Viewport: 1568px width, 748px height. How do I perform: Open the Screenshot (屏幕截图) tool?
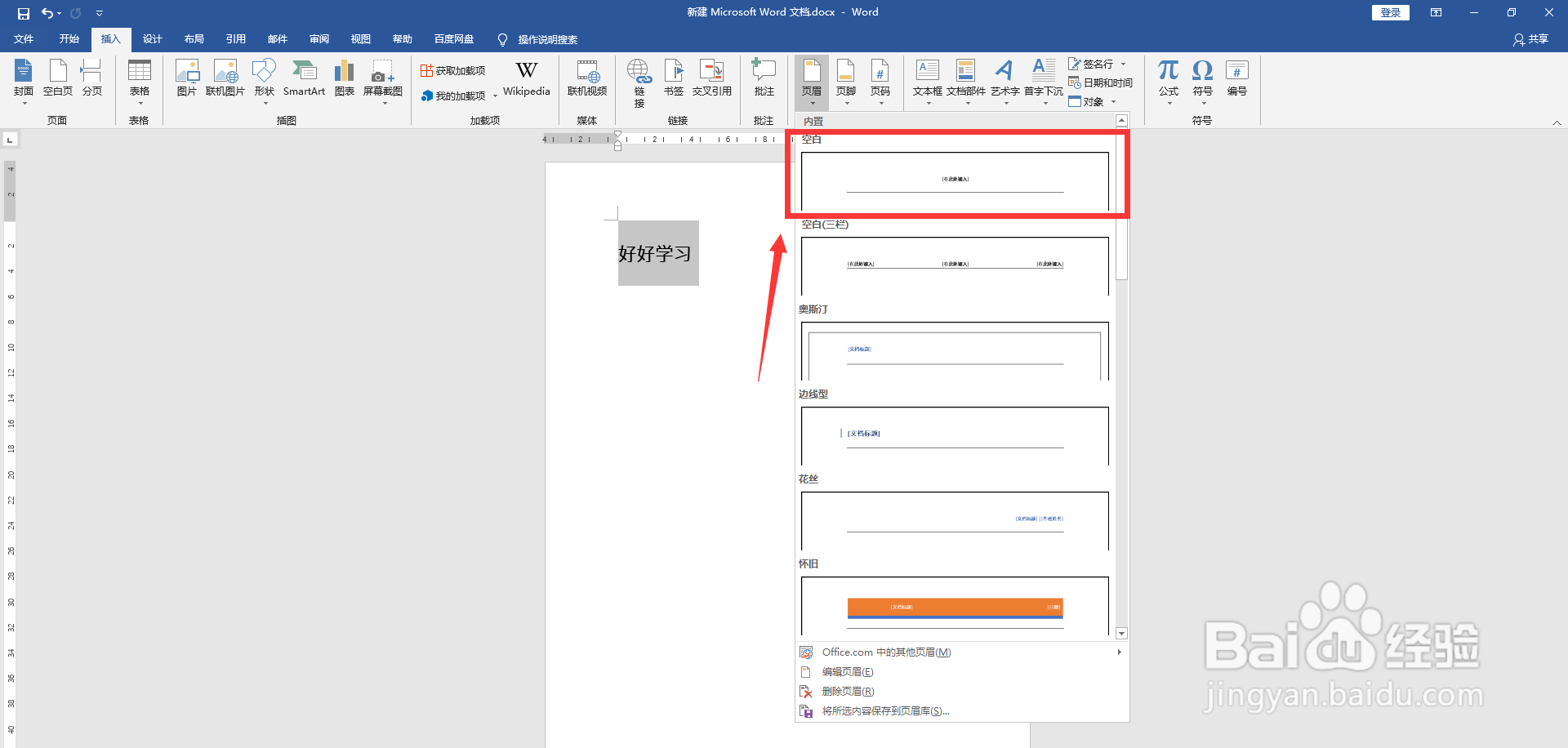(383, 82)
